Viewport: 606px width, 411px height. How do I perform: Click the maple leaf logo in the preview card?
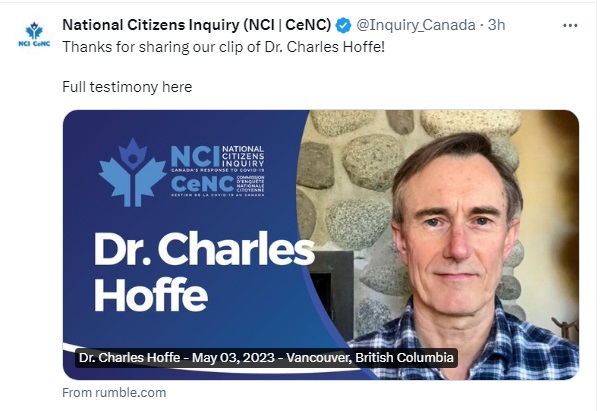[x=132, y=172]
